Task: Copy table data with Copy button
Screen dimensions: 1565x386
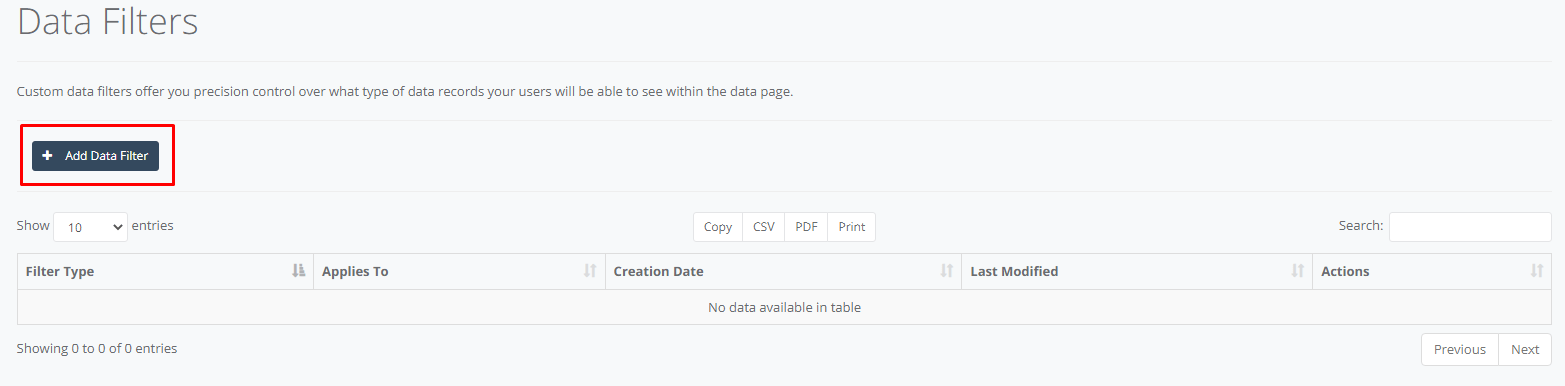Action: 718,227
